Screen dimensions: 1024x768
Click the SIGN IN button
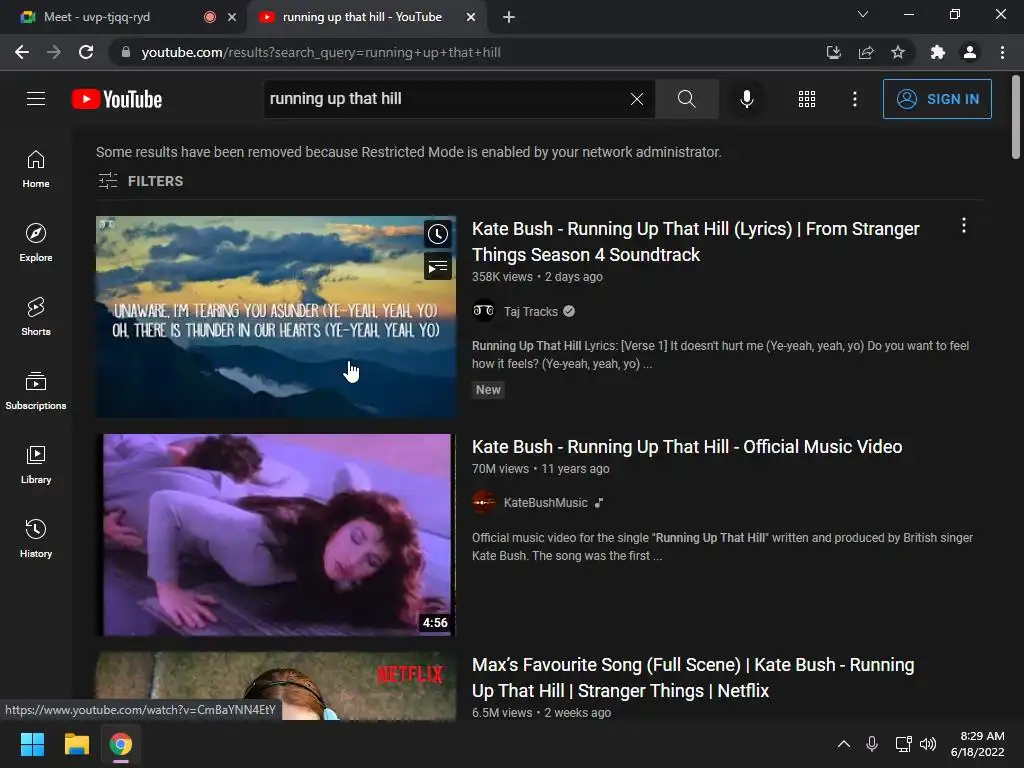point(937,99)
